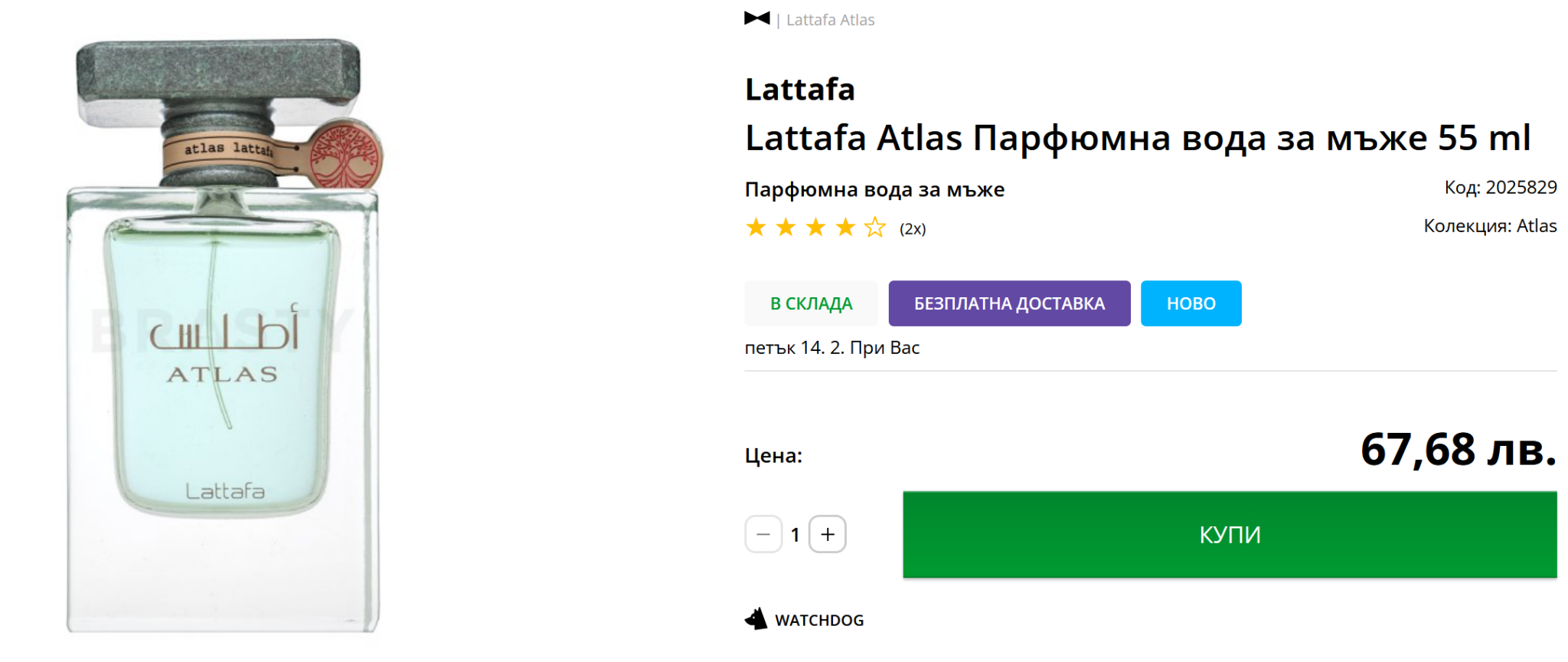The image size is (1568, 662).
Task: Click the empty fifth rating star
Action: click(x=875, y=228)
